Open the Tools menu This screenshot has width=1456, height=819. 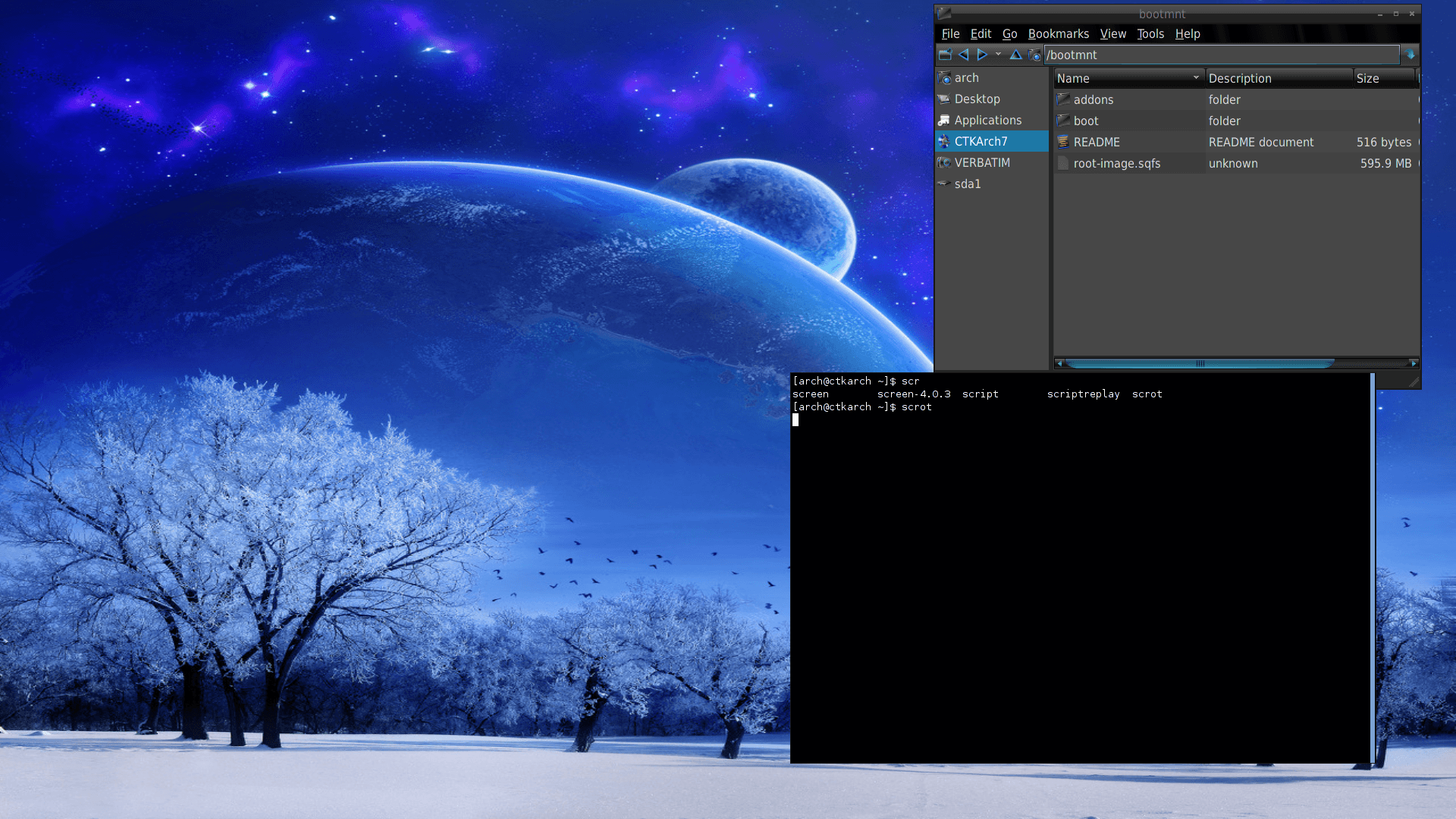point(1150,33)
